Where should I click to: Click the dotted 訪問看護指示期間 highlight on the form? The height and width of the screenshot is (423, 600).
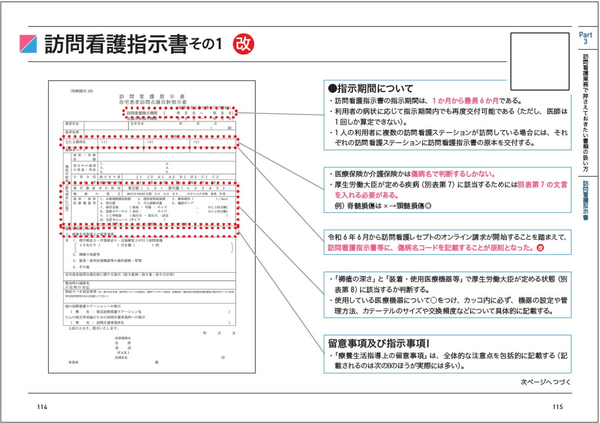click(180, 113)
